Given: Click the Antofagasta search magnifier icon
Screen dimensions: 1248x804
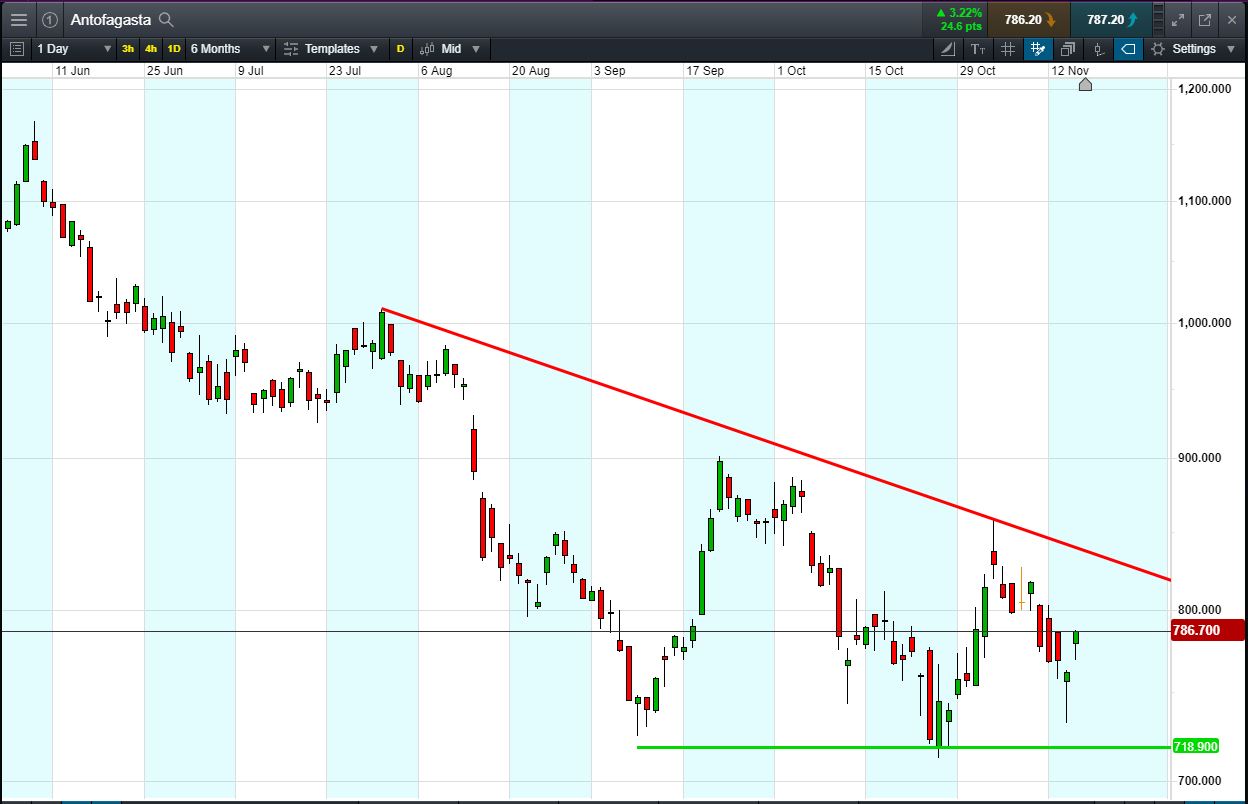Looking at the screenshot, I should coord(166,20).
